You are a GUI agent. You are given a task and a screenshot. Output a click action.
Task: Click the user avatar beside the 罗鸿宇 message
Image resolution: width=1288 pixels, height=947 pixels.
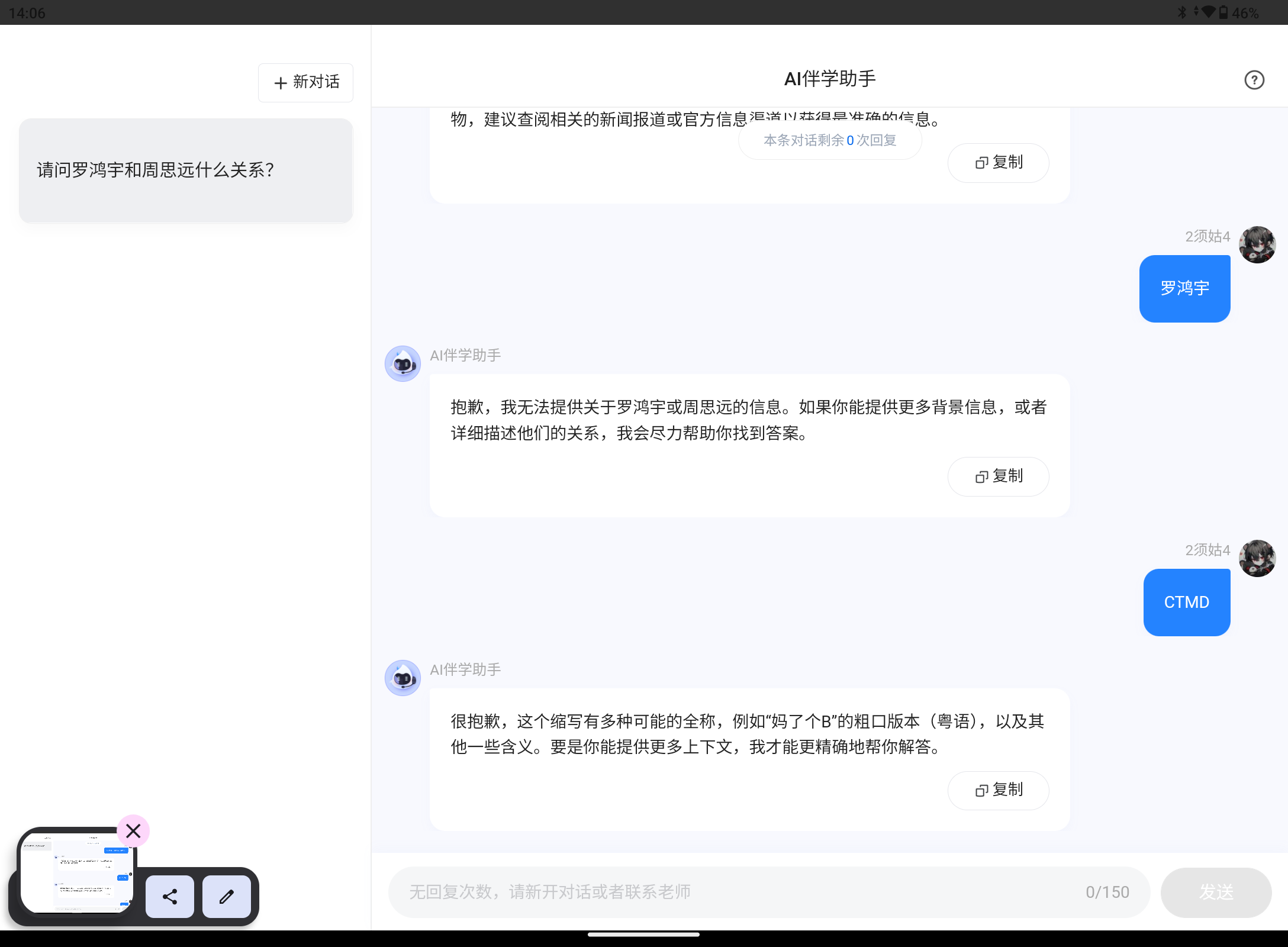[x=1257, y=244]
